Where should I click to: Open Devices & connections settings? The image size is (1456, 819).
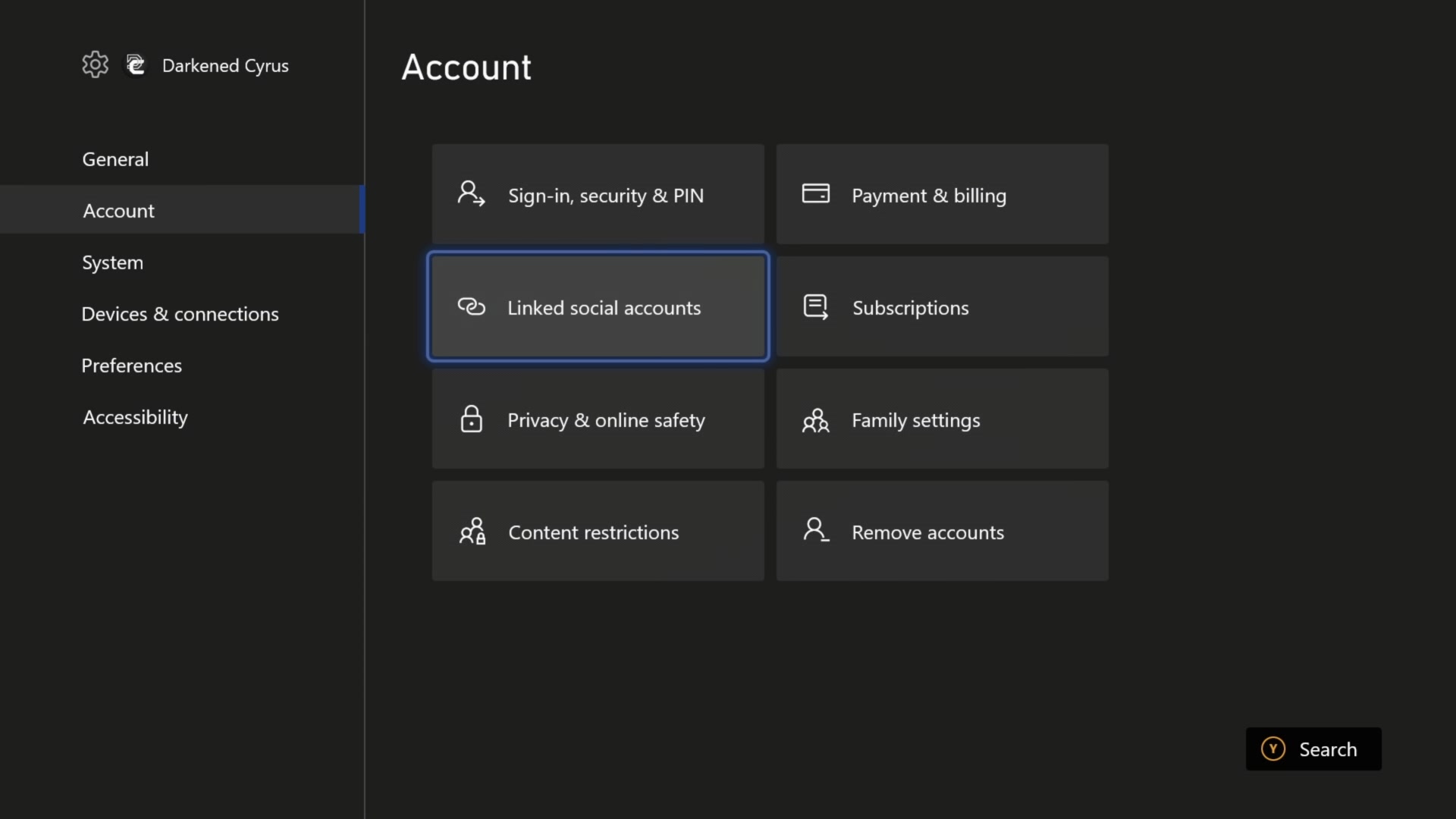pos(180,314)
